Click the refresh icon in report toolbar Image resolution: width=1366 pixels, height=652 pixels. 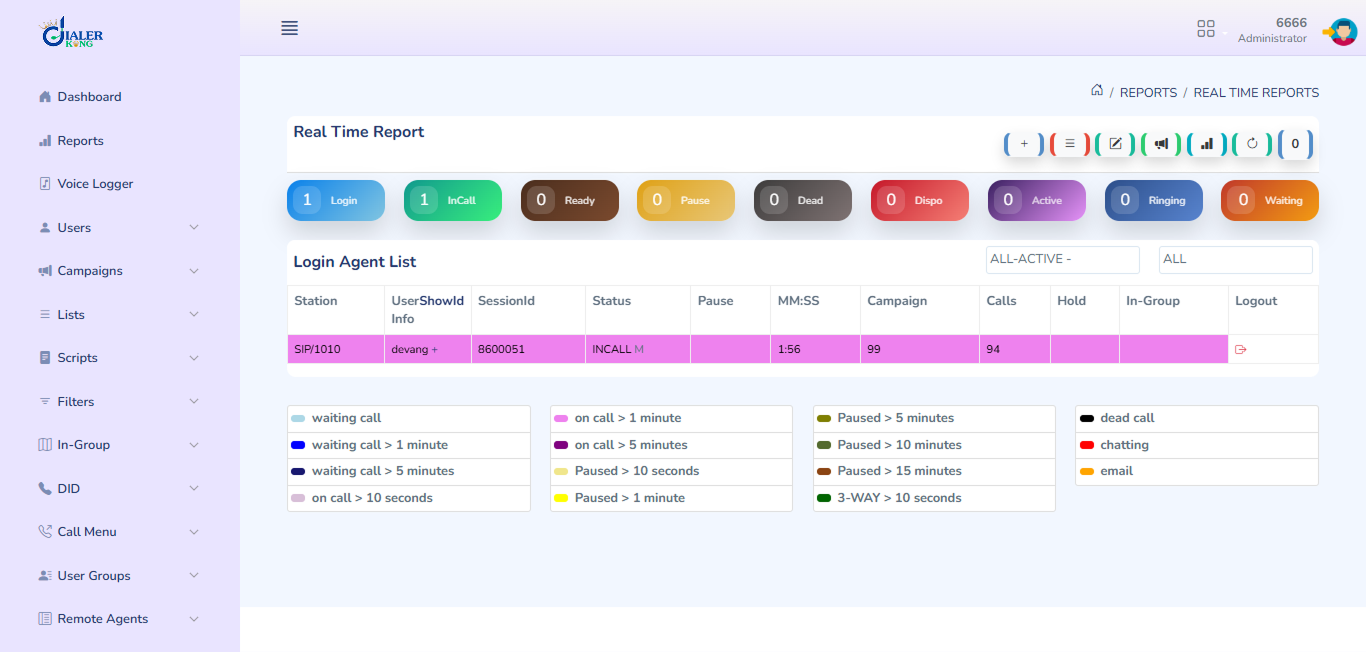coord(1252,144)
